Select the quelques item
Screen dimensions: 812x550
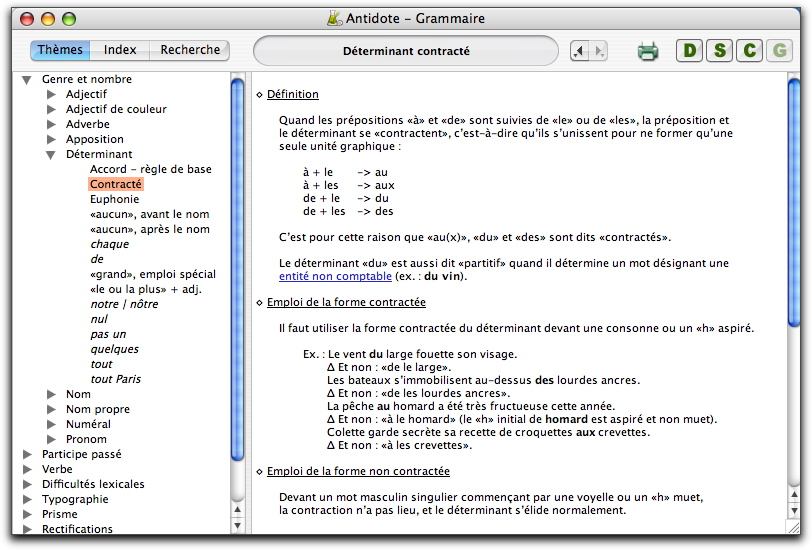pos(114,350)
